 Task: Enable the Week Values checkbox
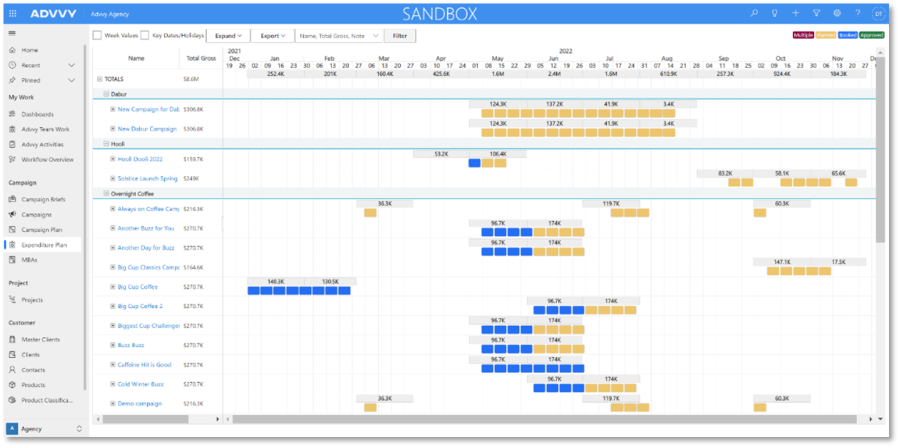98,35
